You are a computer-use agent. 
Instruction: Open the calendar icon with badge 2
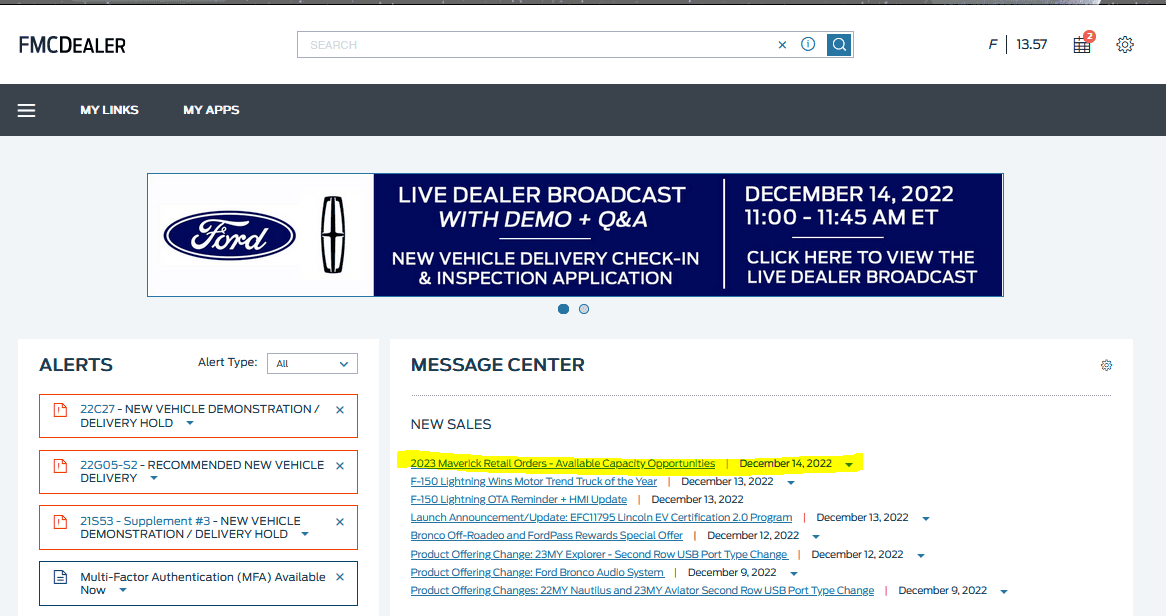1083,44
